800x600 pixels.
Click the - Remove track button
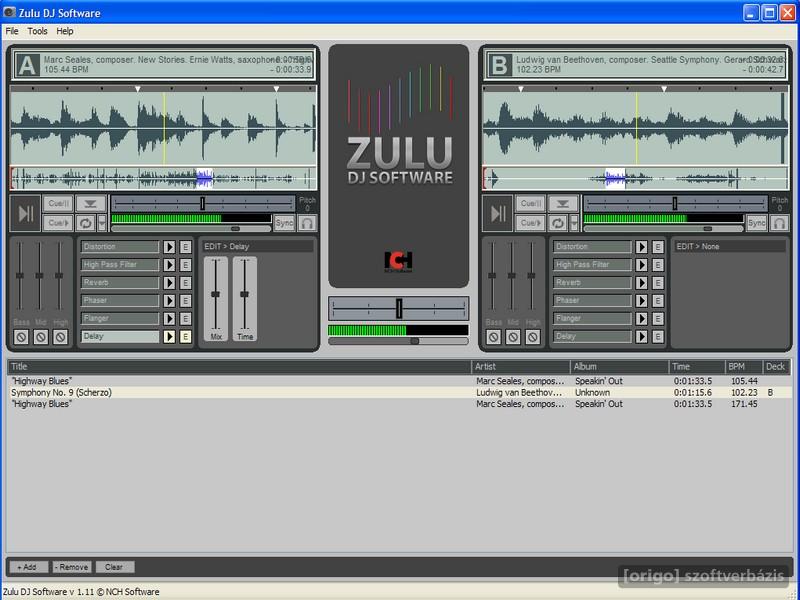72,567
